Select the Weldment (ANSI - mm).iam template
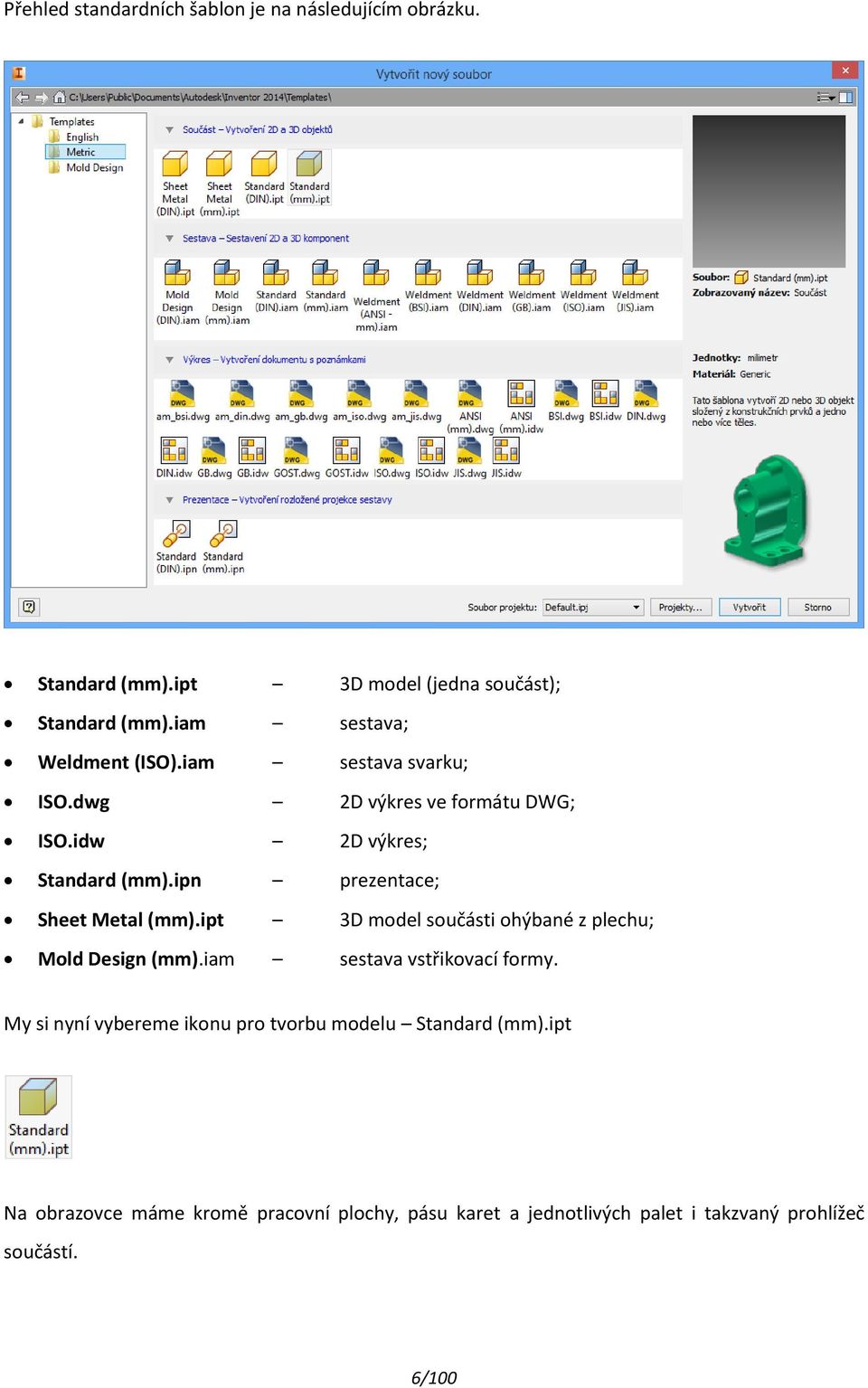The image size is (868, 1388). [x=376, y=297]
